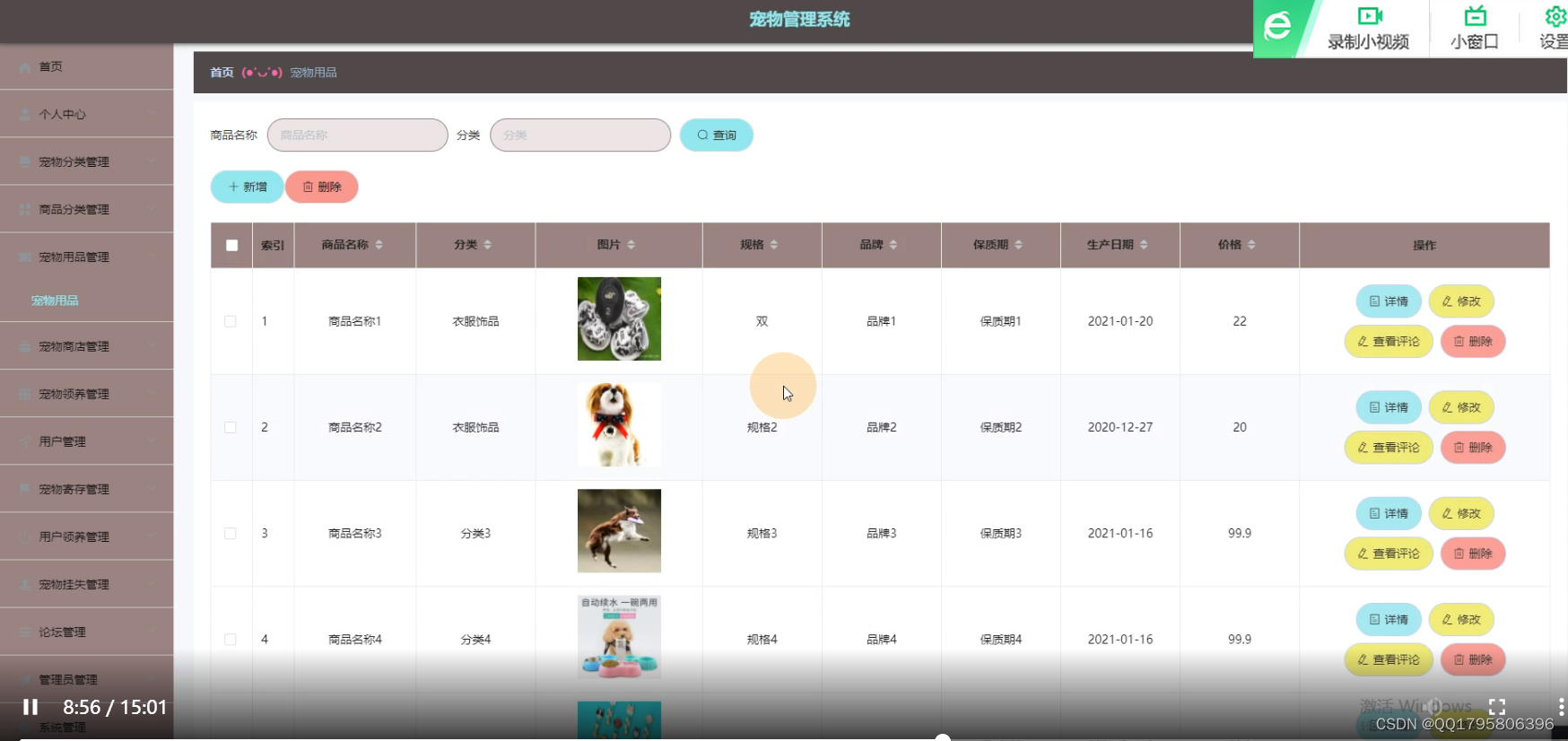Click the 宠物分类管理 sidebar icon

pos(25,162)
